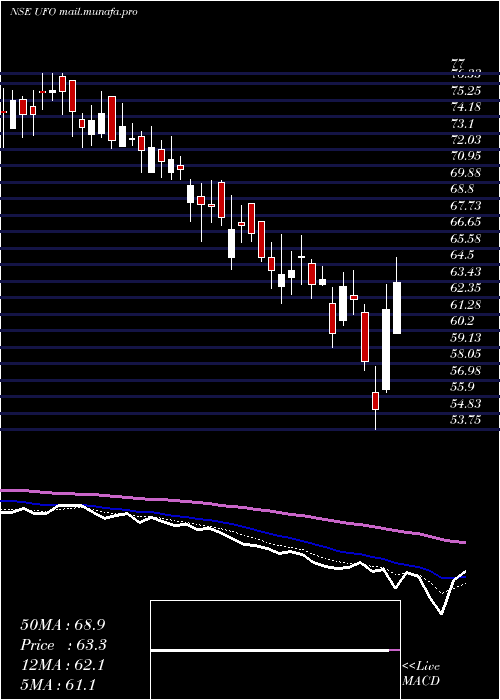
Task: Click the NSE UFO mail.munafa.pro title text
Action: pos(73,12)
